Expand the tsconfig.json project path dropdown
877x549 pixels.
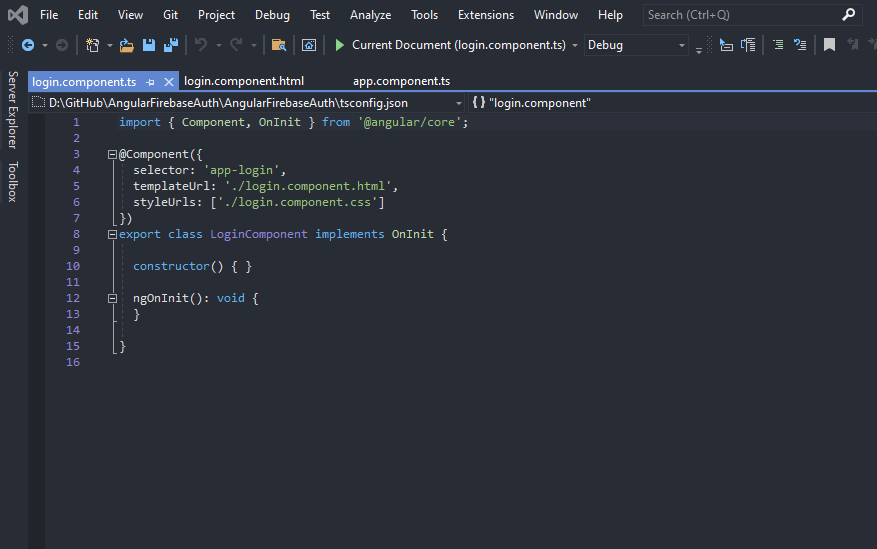[458, 103]
